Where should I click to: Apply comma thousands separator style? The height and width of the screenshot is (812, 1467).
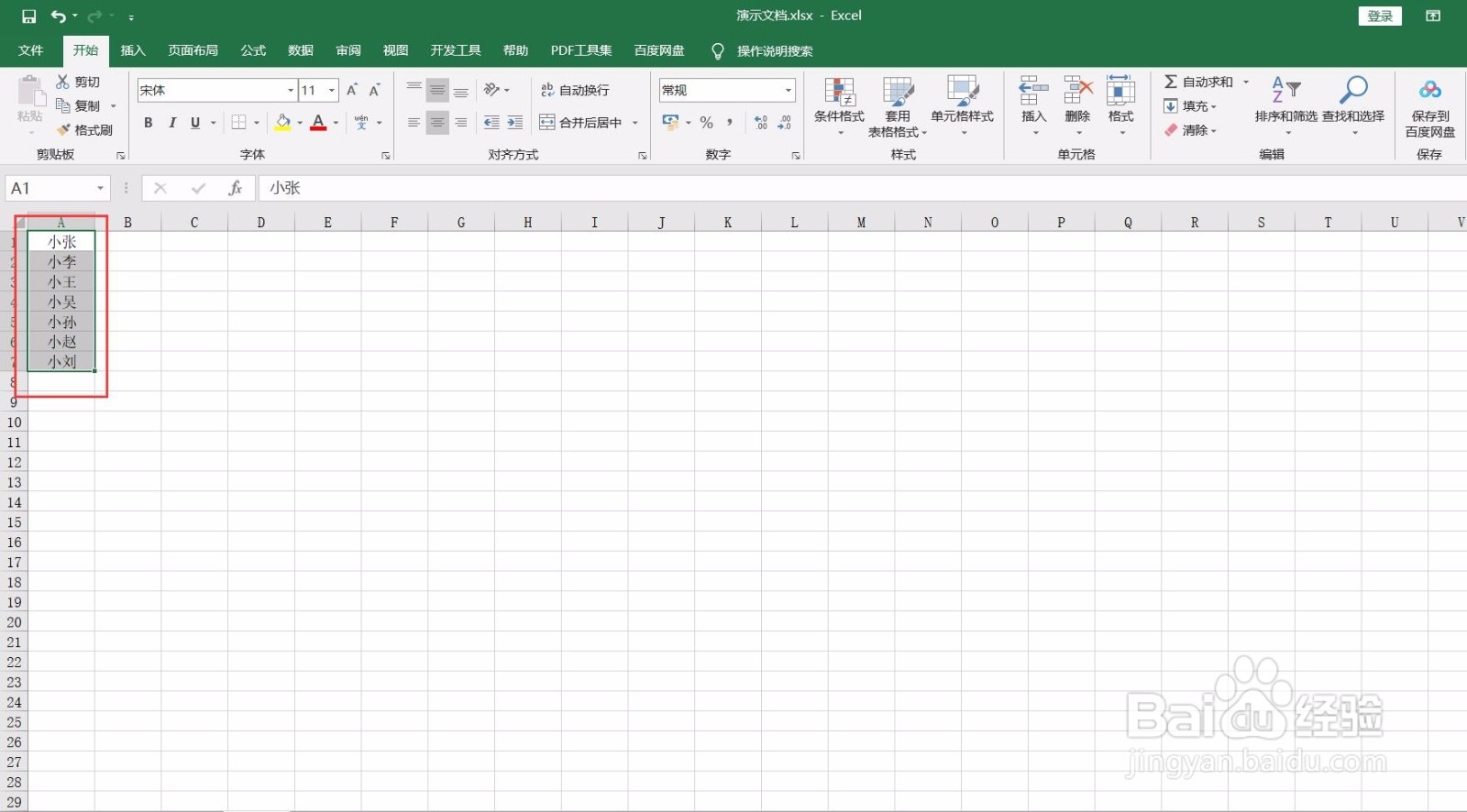tap(730, 122)
